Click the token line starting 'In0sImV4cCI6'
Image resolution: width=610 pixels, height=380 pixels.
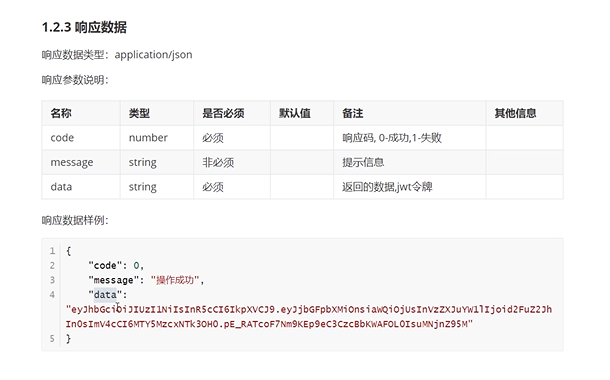point(269,324)
